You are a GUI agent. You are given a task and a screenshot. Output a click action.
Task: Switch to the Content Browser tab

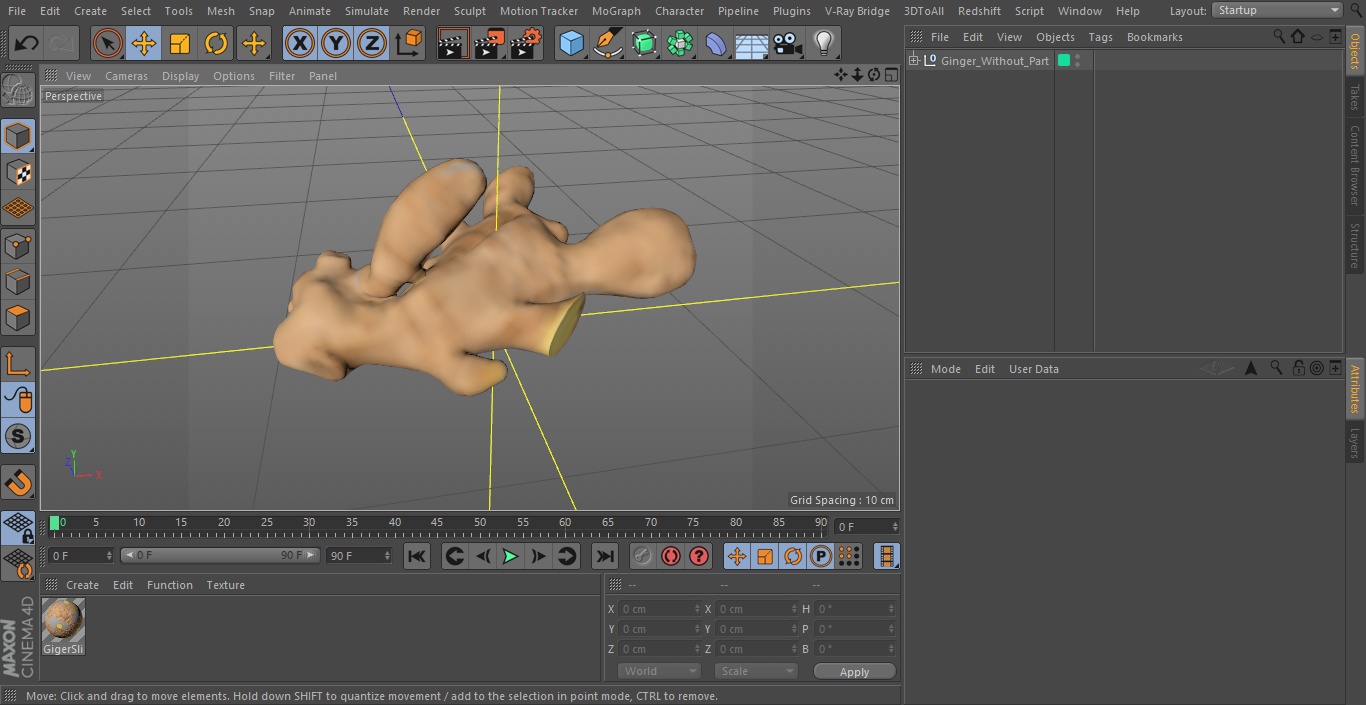[x=1355, y=165]
